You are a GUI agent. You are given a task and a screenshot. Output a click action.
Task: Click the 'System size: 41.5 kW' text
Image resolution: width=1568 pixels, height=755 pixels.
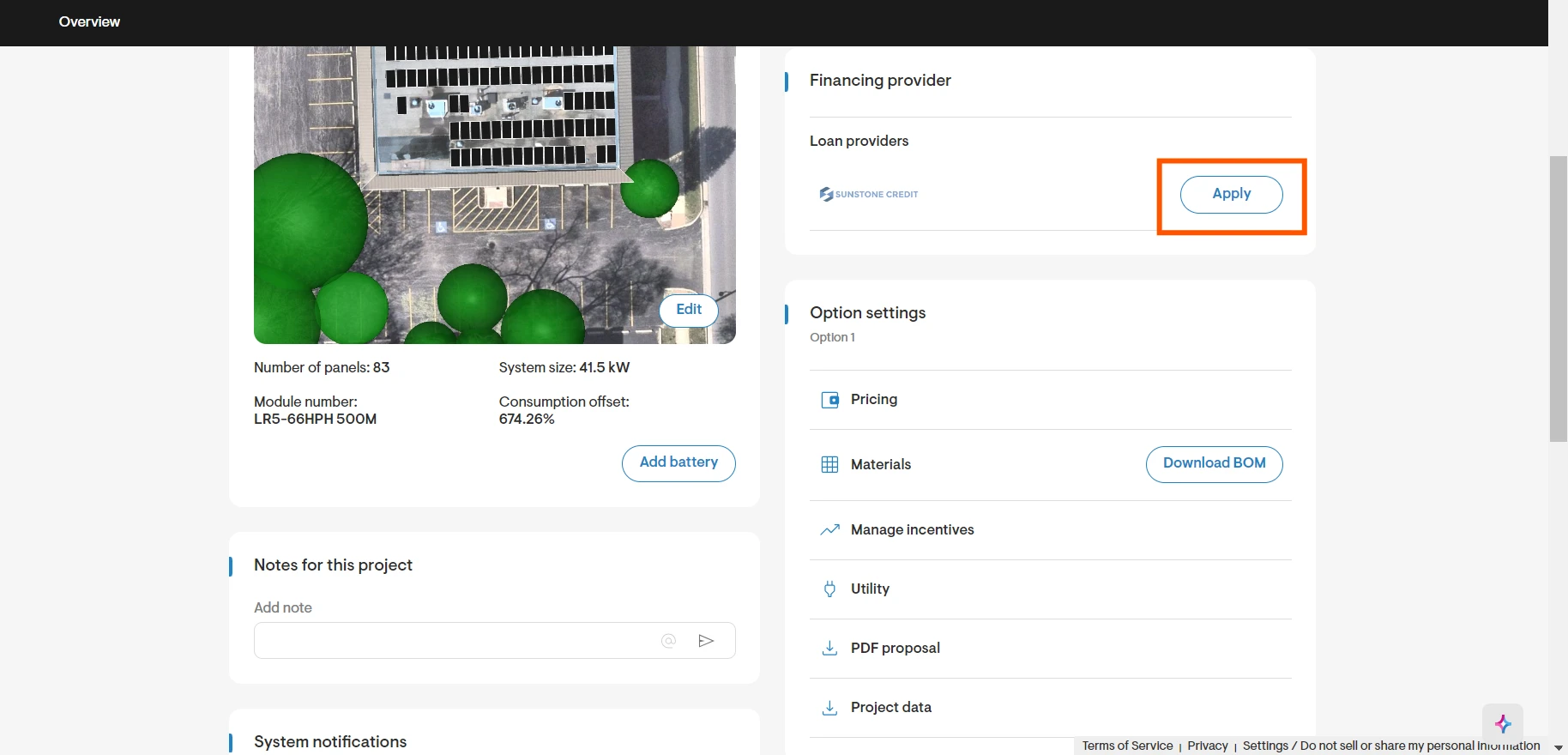coord(564,367)
